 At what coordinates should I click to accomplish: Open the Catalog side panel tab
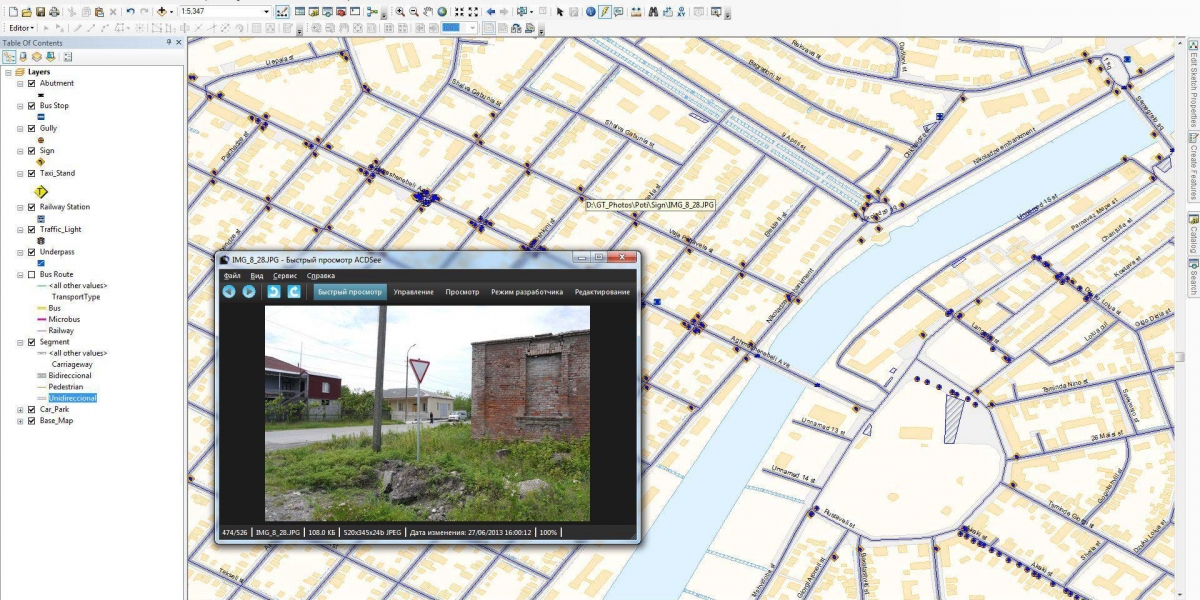click(1193, 233)
